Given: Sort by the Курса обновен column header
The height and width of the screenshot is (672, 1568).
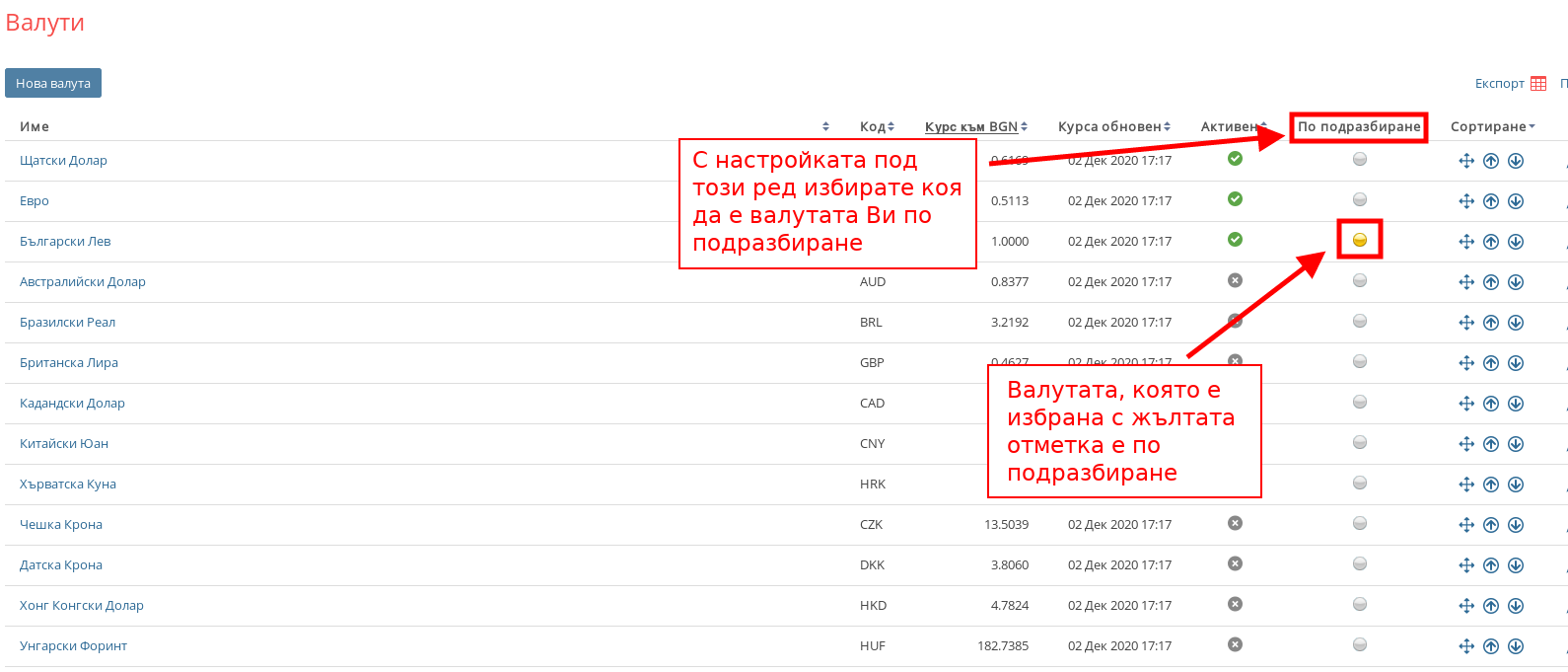Looking at the screenshot, I should tap(1113, 126).
